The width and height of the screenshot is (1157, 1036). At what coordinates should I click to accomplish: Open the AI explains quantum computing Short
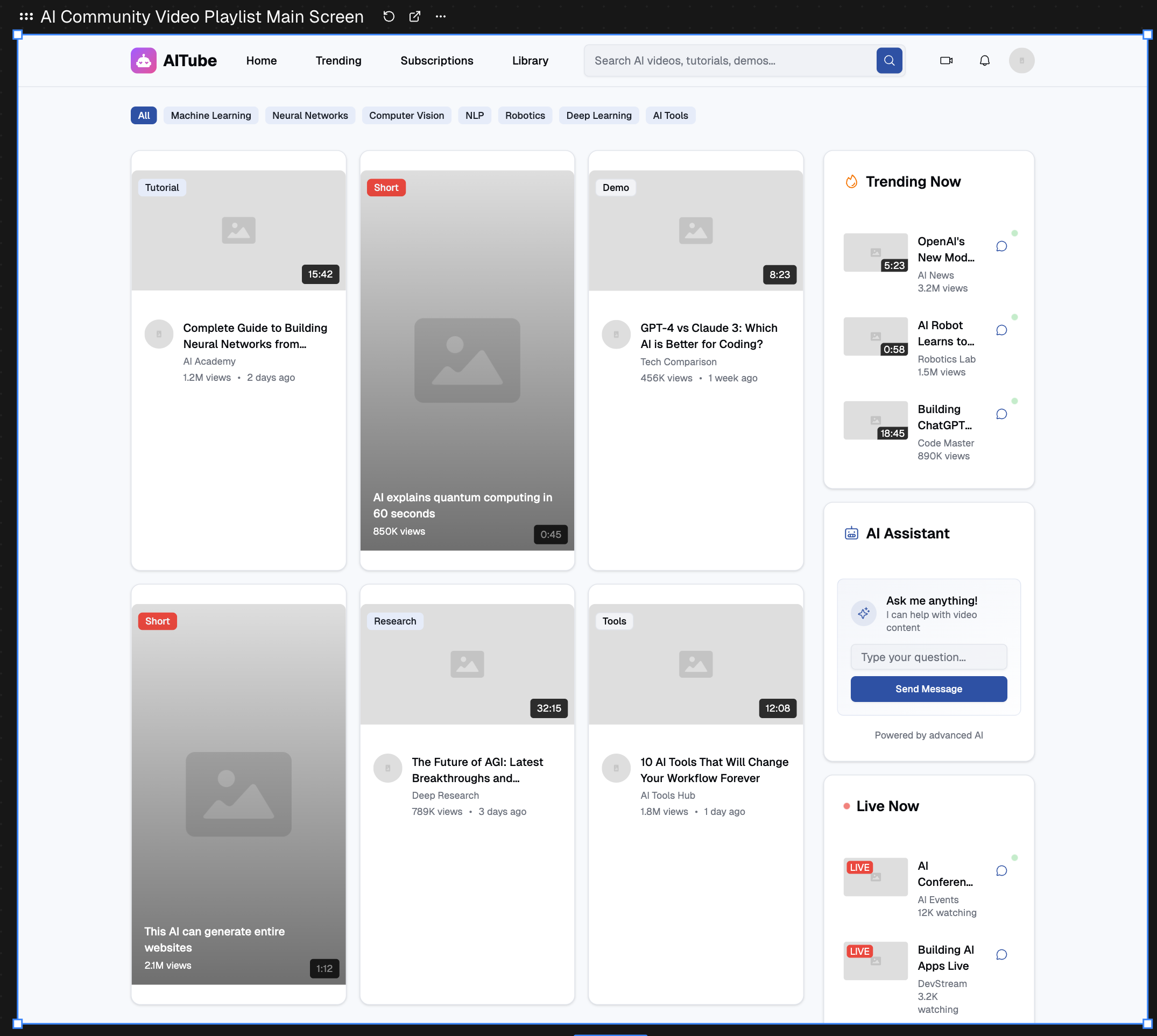(x=467, y=360)
